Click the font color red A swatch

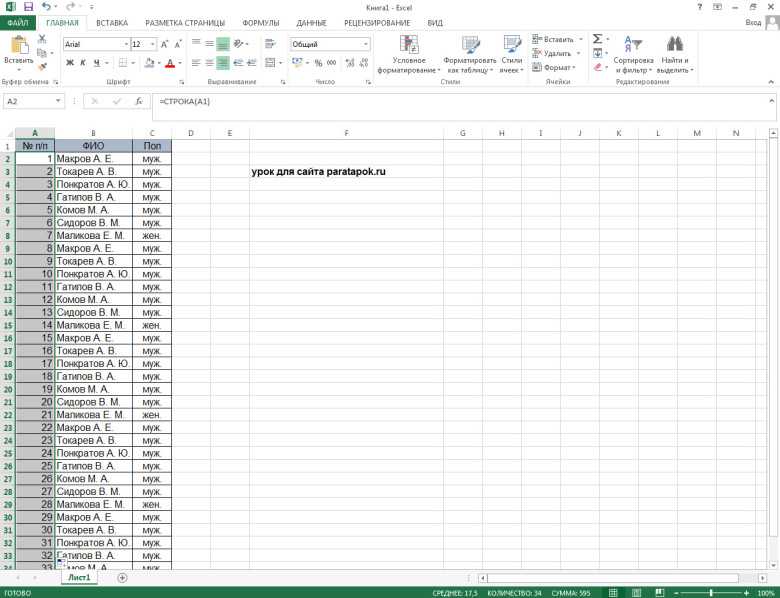(170, 63)
